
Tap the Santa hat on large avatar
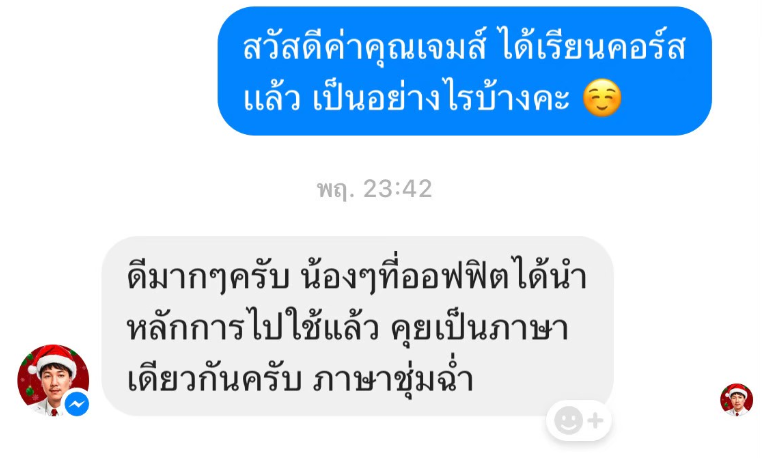click(52, 357)
